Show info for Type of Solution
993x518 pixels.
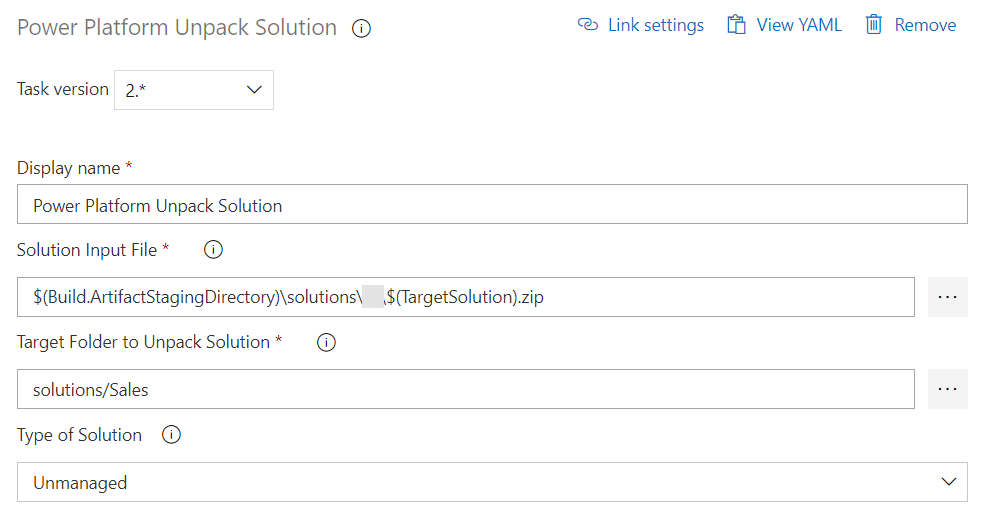click(x=171, y=435)
